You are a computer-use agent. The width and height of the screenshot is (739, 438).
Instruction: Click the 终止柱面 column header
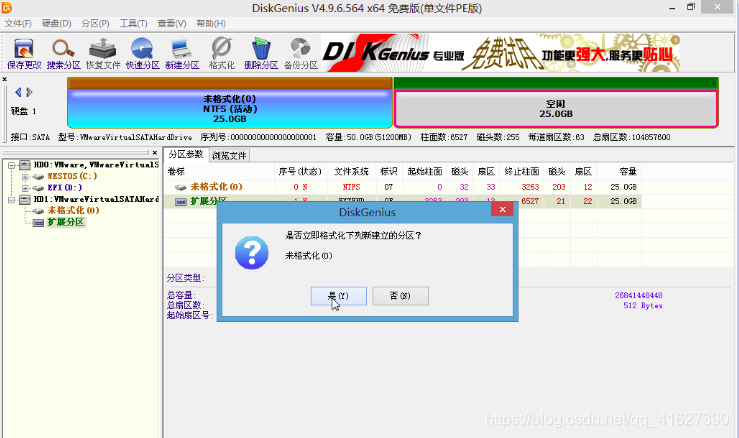coord(521,172)
